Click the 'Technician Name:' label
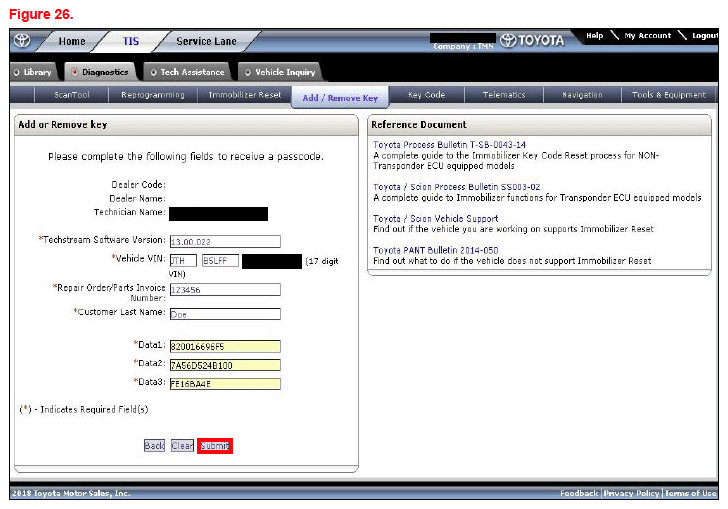The image size is (728, 509). coord(130,212)
